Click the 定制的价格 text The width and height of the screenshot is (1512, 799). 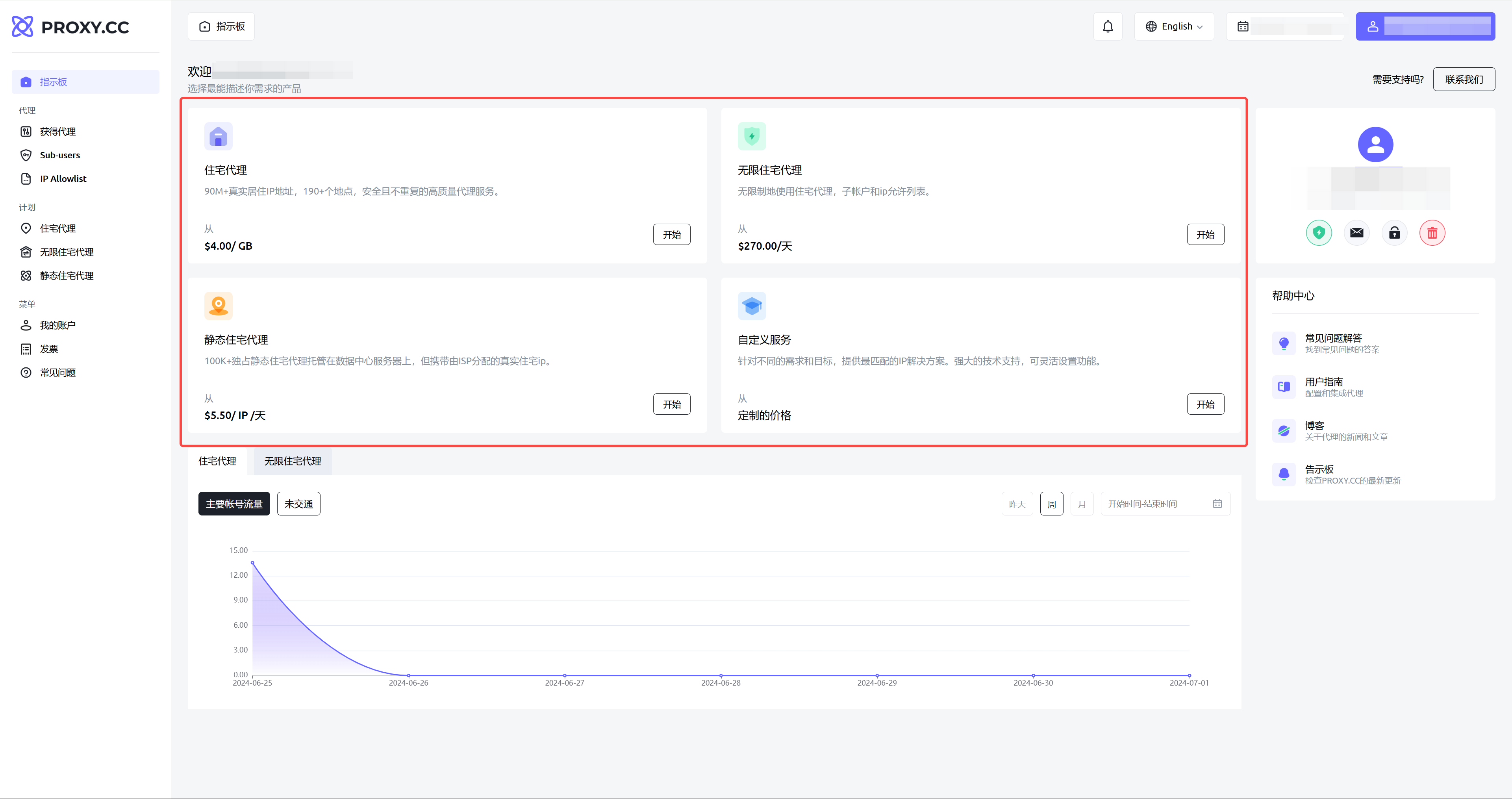[764, 415]
